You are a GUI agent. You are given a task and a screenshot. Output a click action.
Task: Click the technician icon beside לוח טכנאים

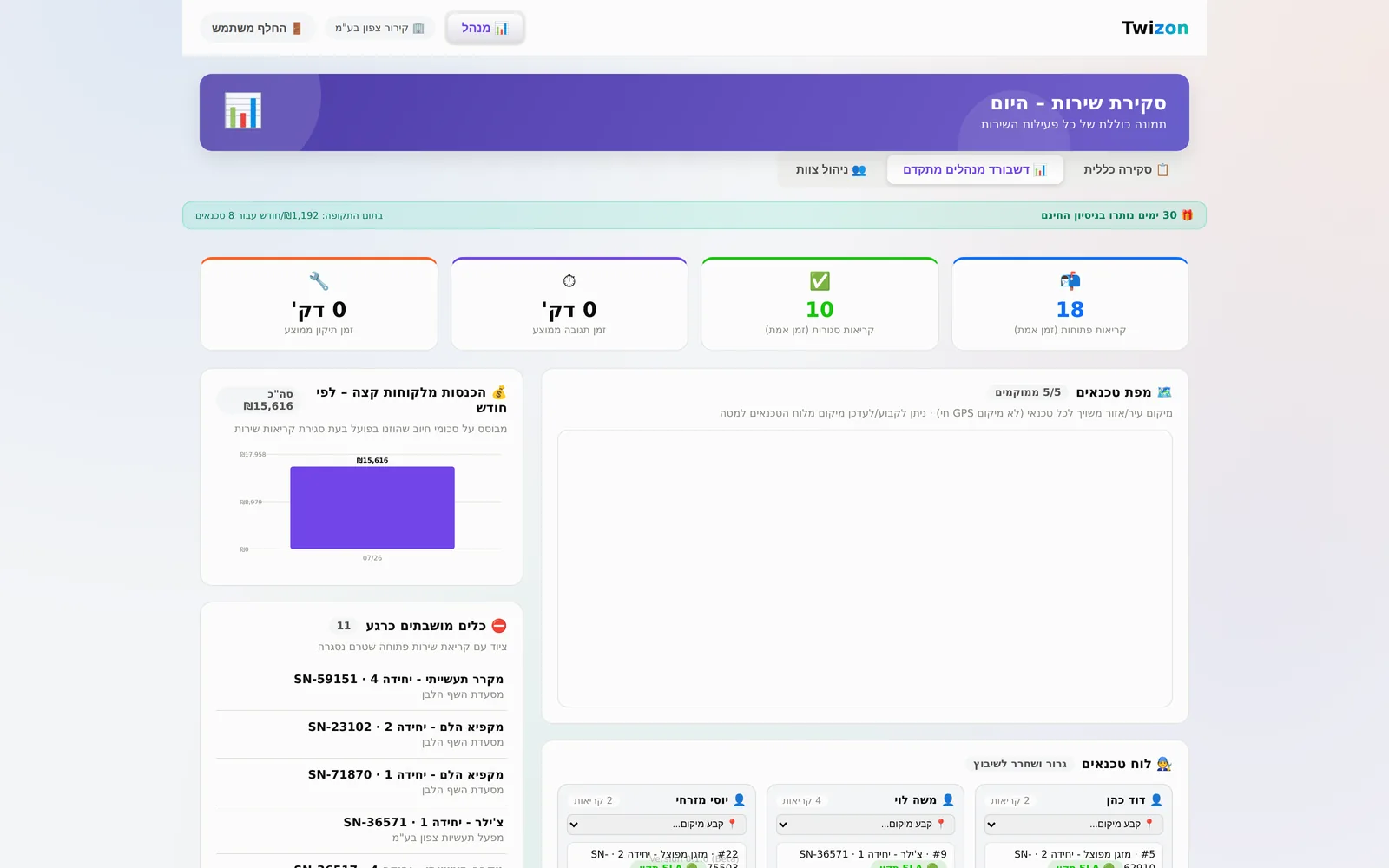click(1164, 764)
